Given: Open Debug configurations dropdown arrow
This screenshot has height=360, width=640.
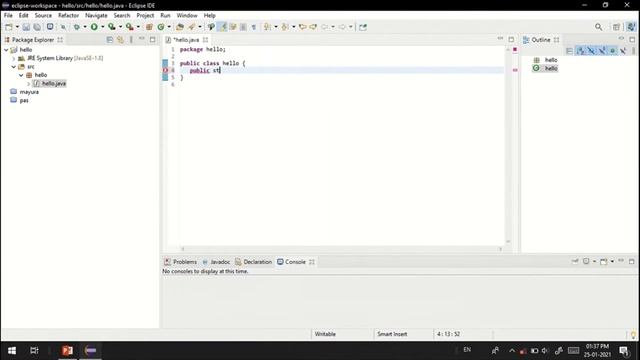Looking at the screenshot, I should (x=85, y=27).
